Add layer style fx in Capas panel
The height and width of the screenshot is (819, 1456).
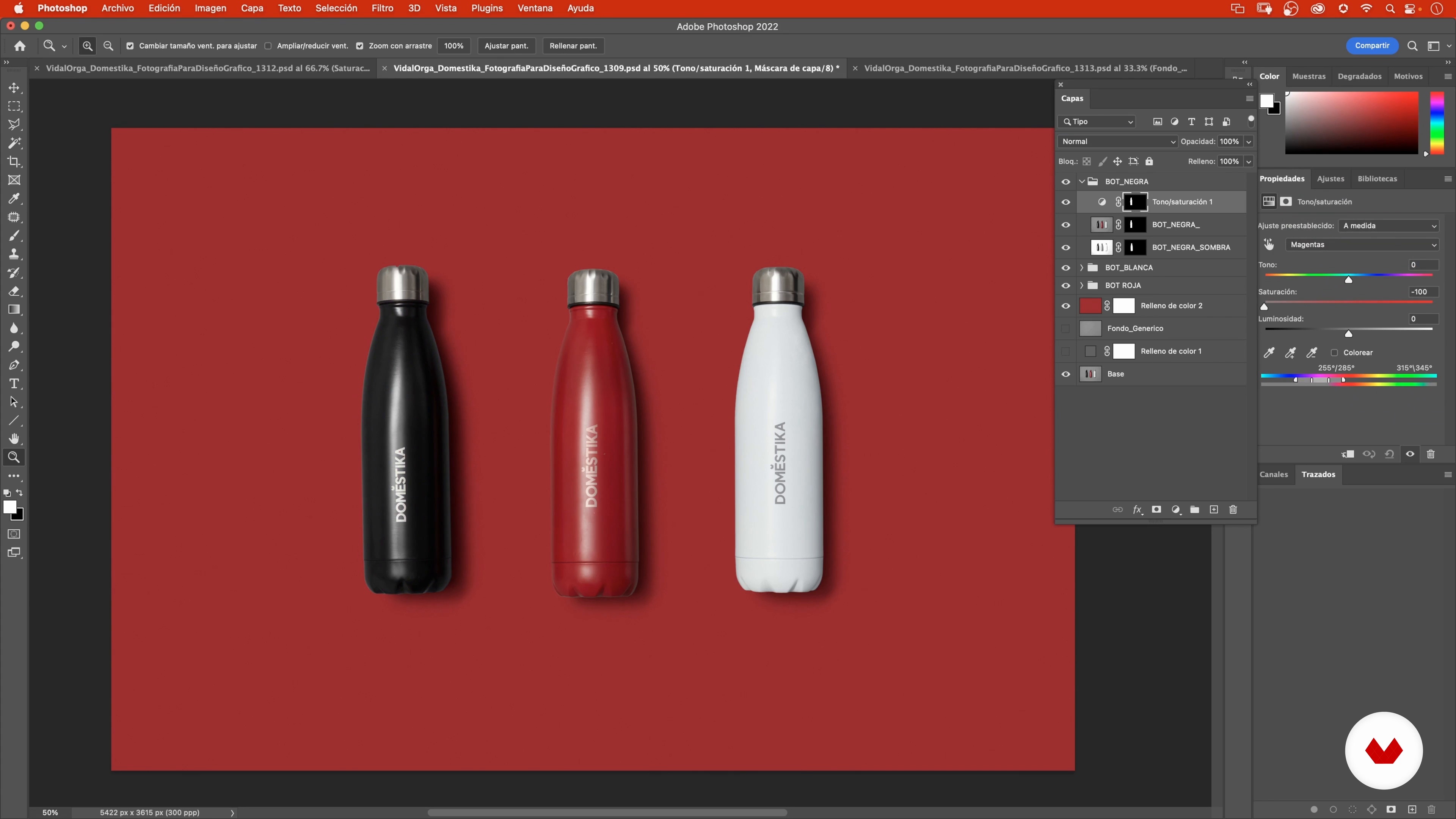point(1137,510)
